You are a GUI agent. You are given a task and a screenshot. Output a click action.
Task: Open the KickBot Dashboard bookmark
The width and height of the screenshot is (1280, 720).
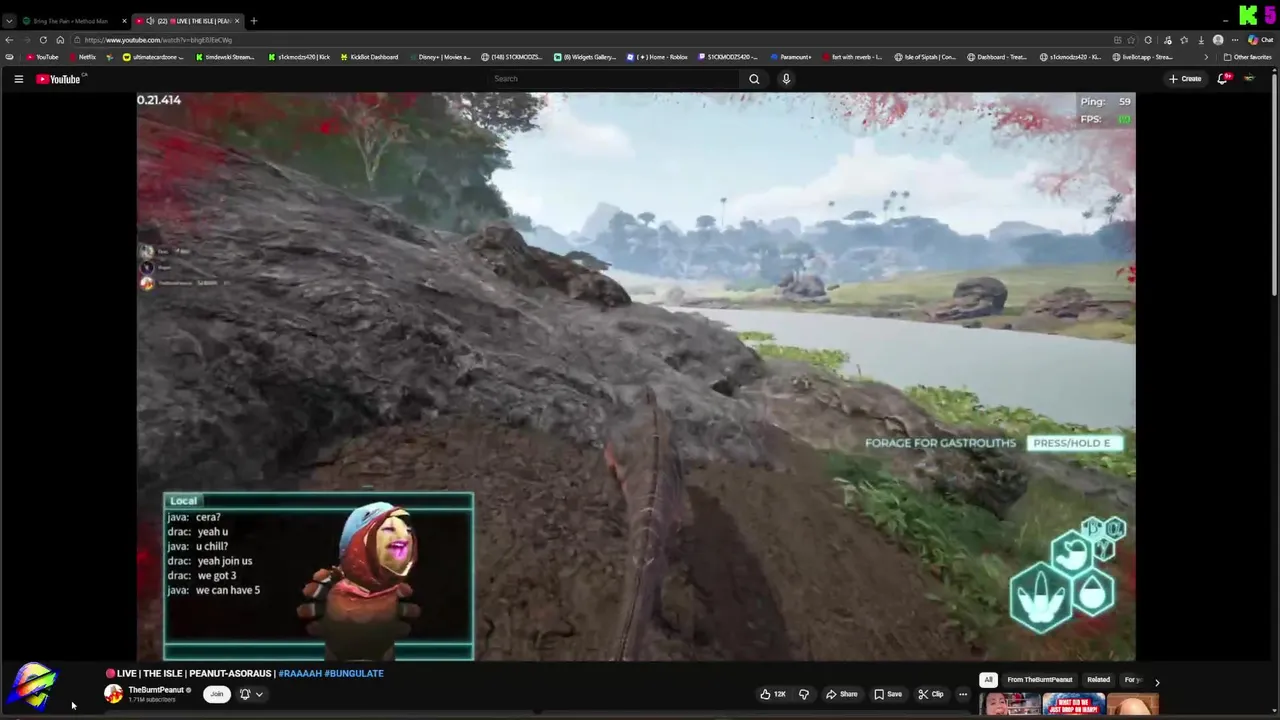[370, 57]
